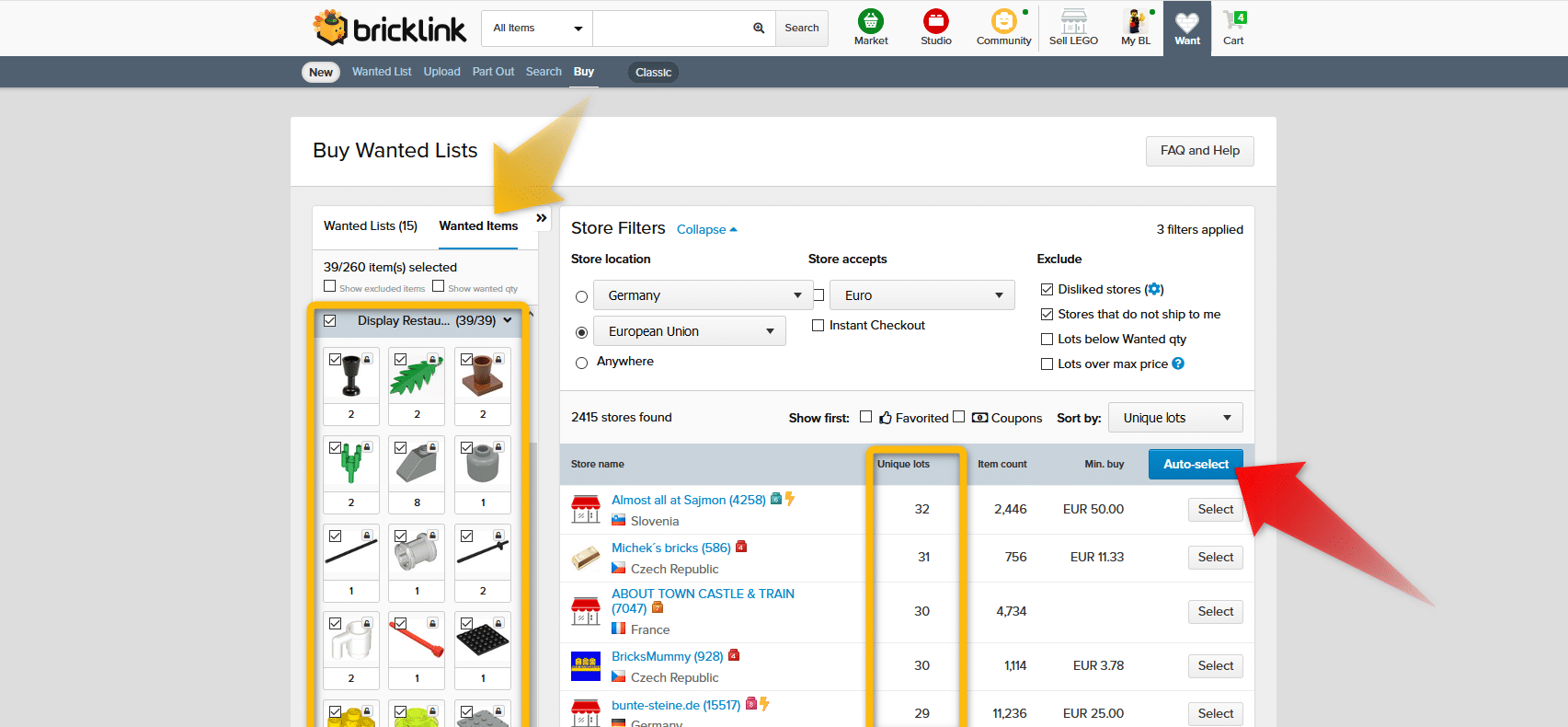Enable the Instant Checkout checkbox
Screen dimensions: 1568x727
point(818,326)
